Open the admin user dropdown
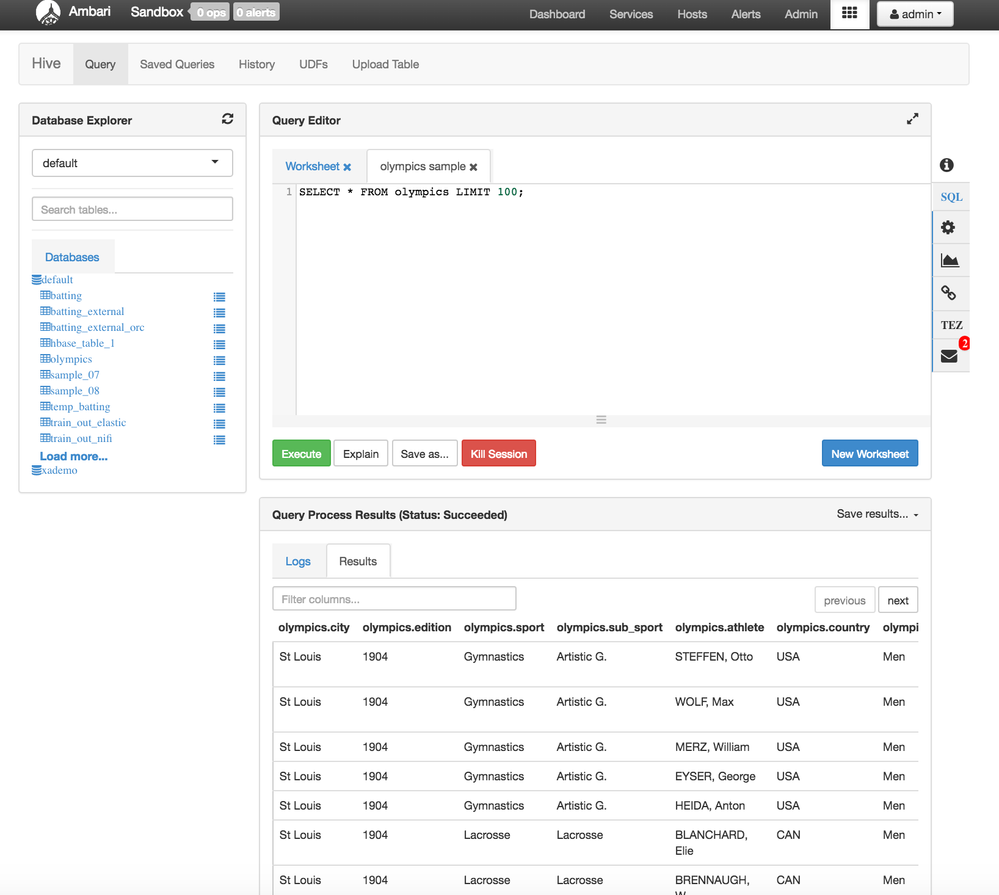Viewport: 999px width, 895px height. 915,14
